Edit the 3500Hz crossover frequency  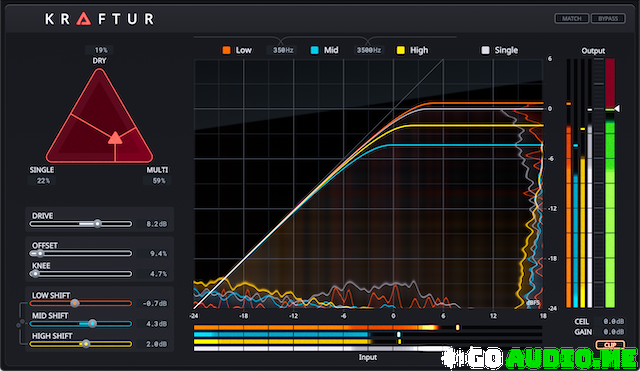point(369,50)
